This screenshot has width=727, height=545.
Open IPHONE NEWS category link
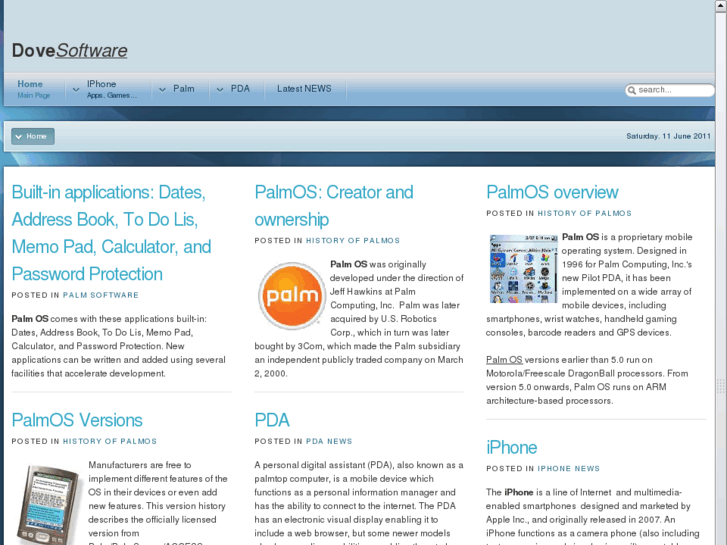tap(568, 468)
